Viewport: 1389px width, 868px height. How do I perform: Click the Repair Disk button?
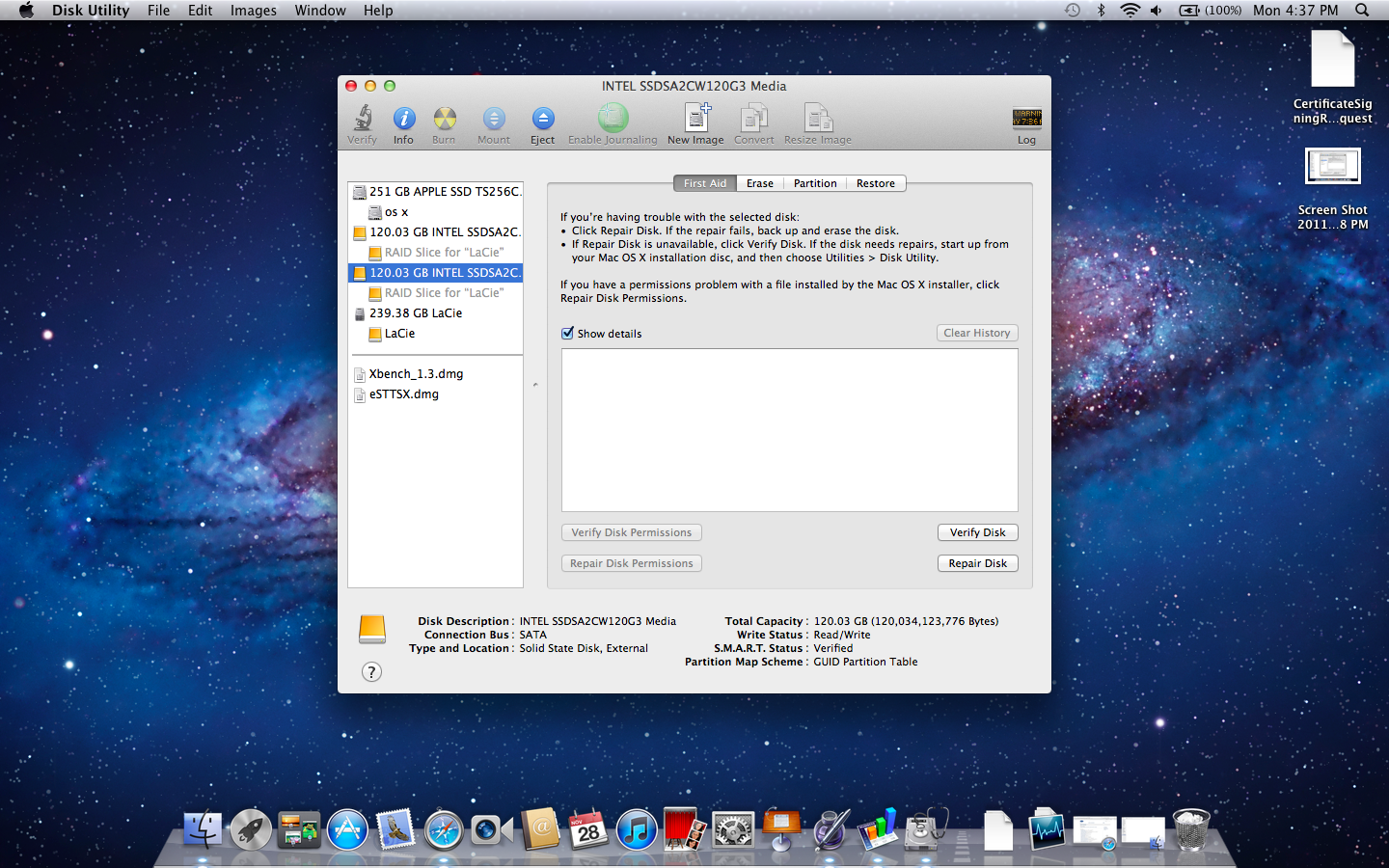click(x=978, y=563)
